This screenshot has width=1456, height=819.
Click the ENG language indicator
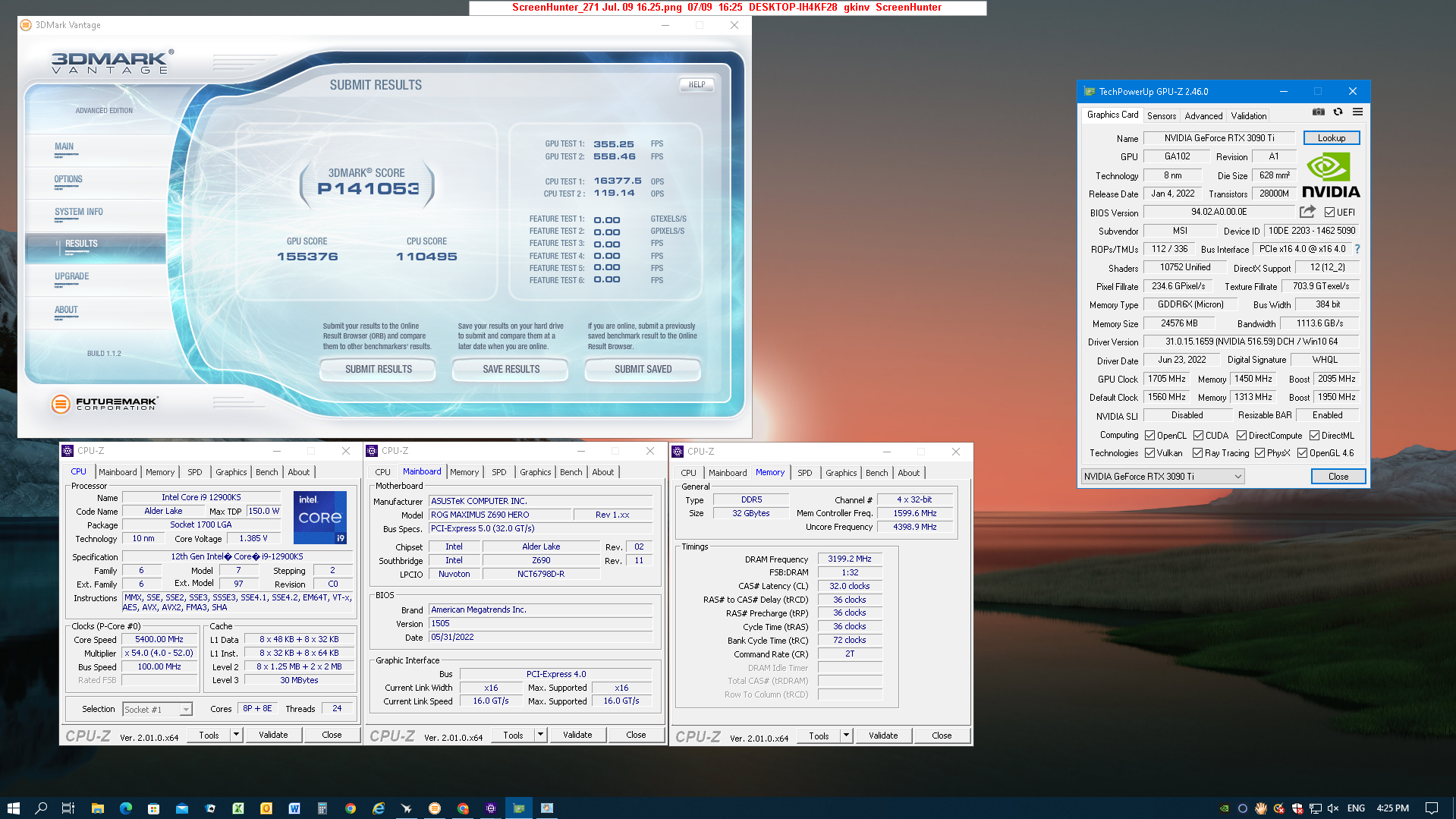click(x=1356, y=808)
